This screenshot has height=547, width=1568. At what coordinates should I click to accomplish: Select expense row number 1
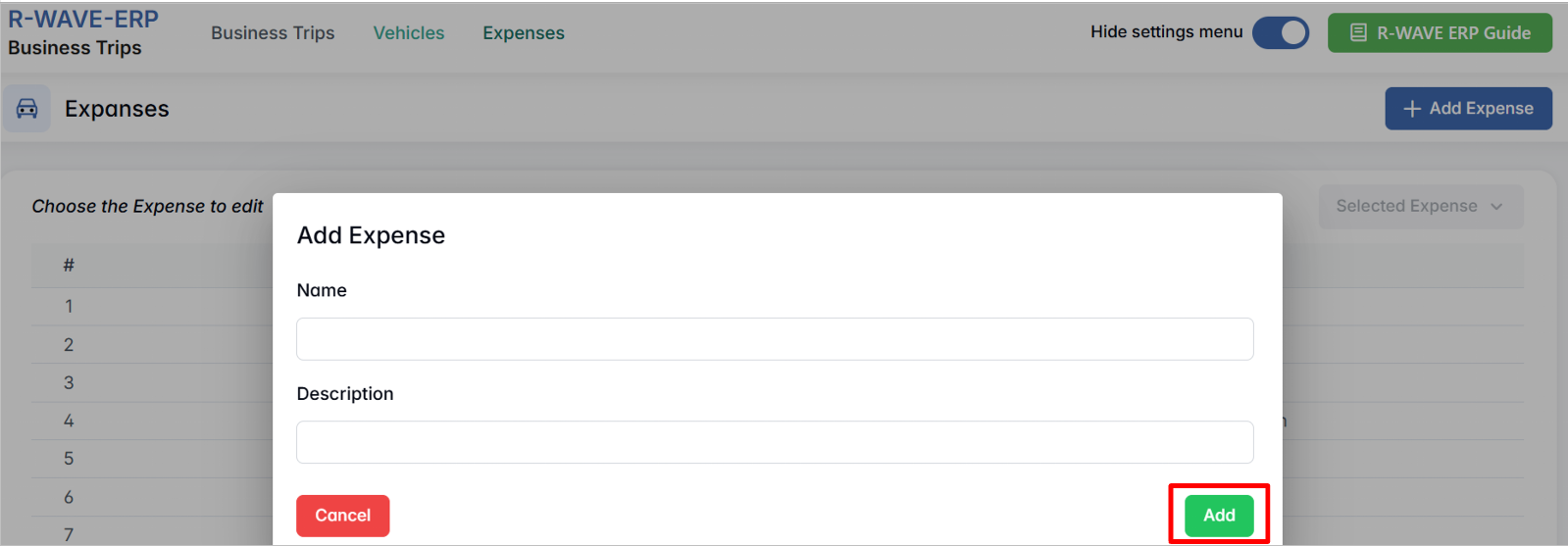tap(69, 307)
